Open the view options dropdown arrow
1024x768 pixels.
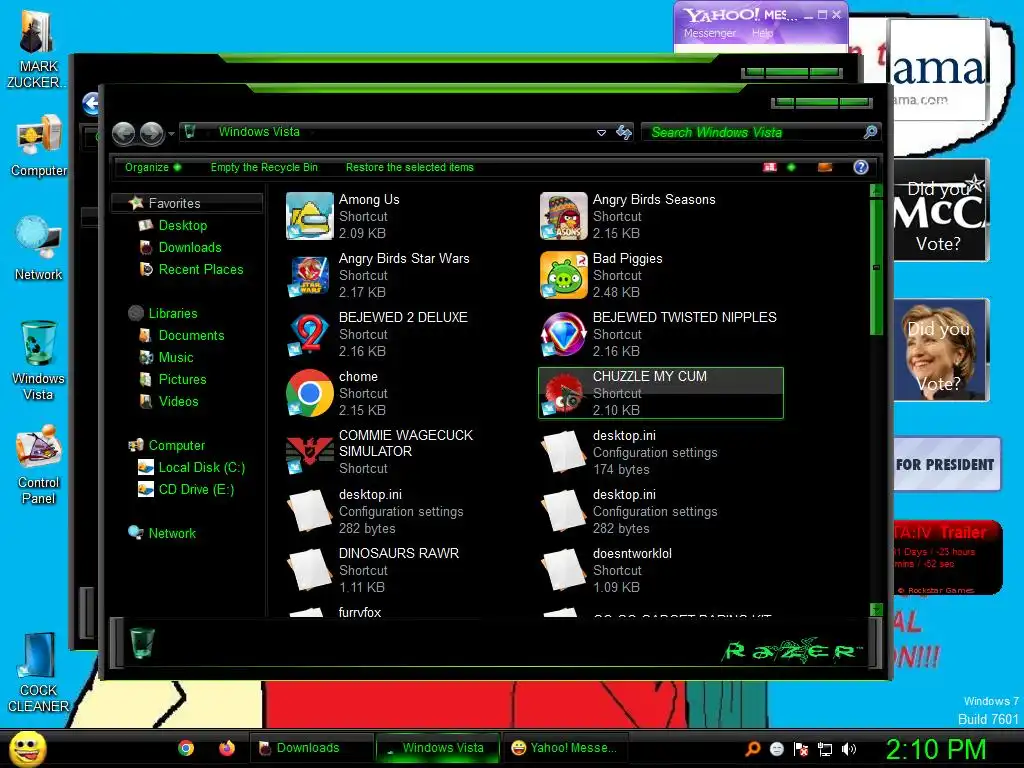coord(792,167)
